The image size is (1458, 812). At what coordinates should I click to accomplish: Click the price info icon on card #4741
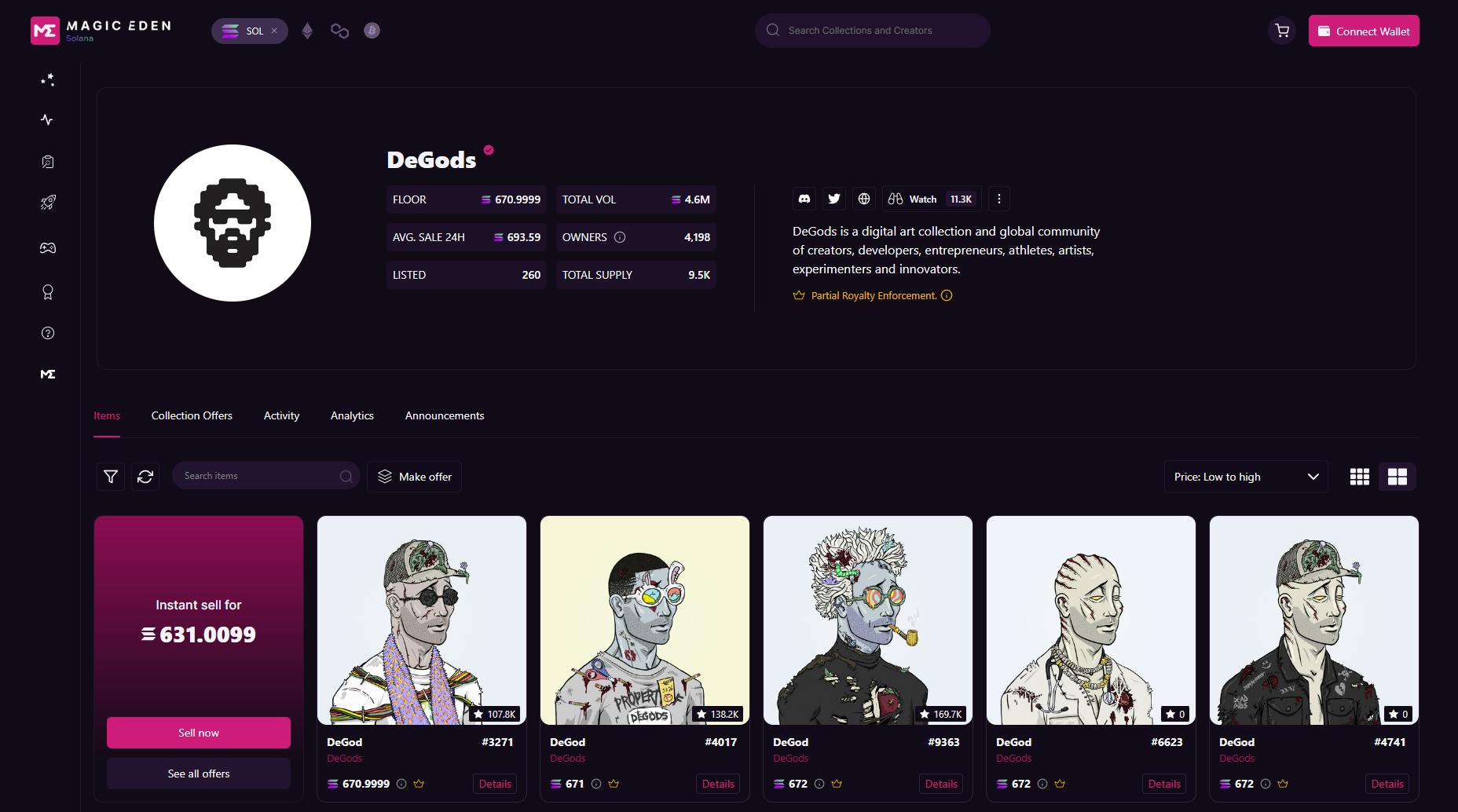[x=1266, y=784]
